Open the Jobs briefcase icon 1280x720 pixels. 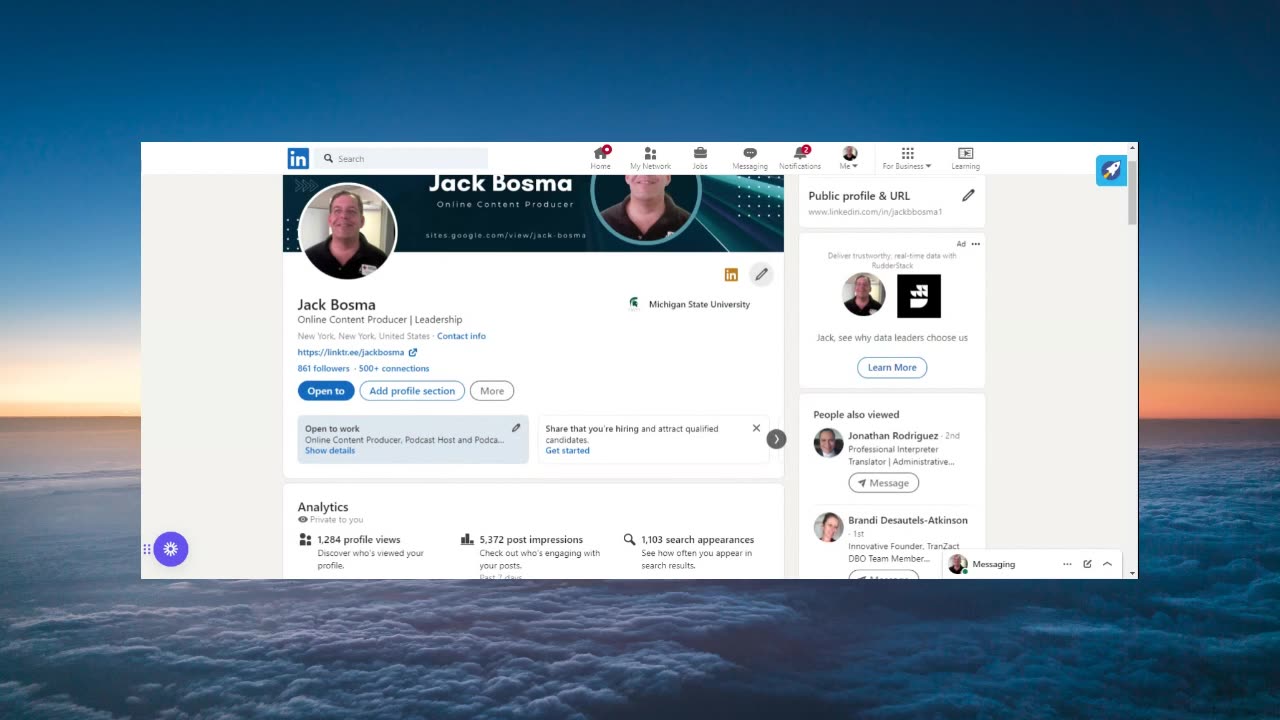(700, 158)
